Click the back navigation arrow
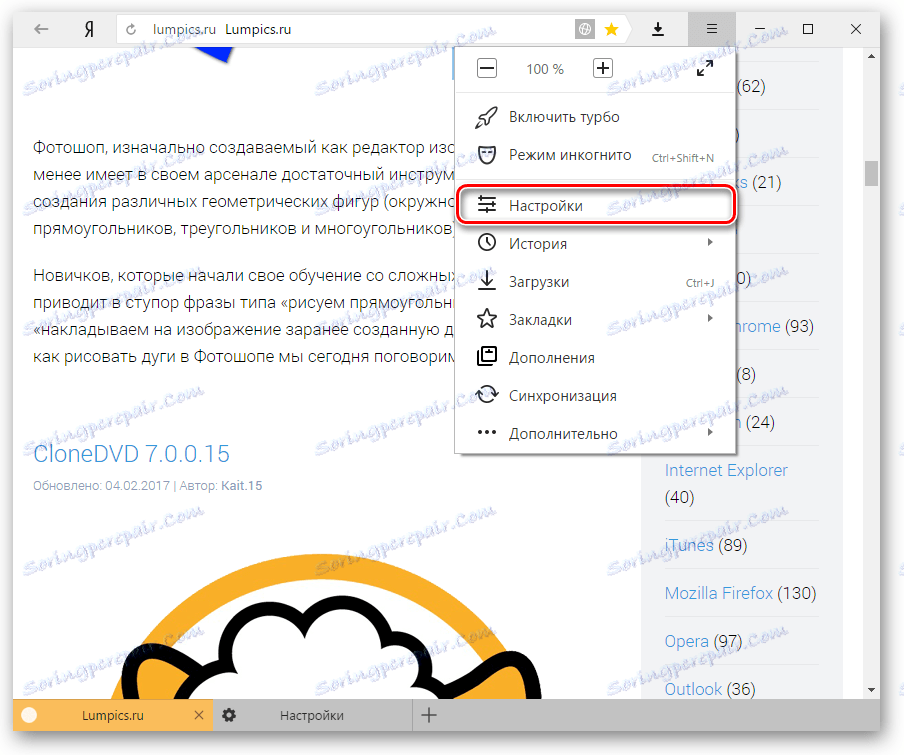The height and width of the screenshot is (755, 904). 40,29
